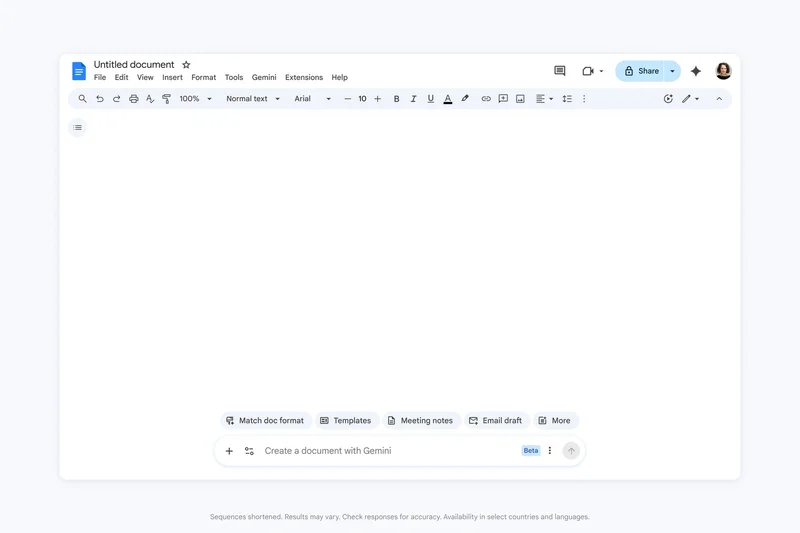Click the Share button
This screenshot has height=533, width=800.
(641, 71)
